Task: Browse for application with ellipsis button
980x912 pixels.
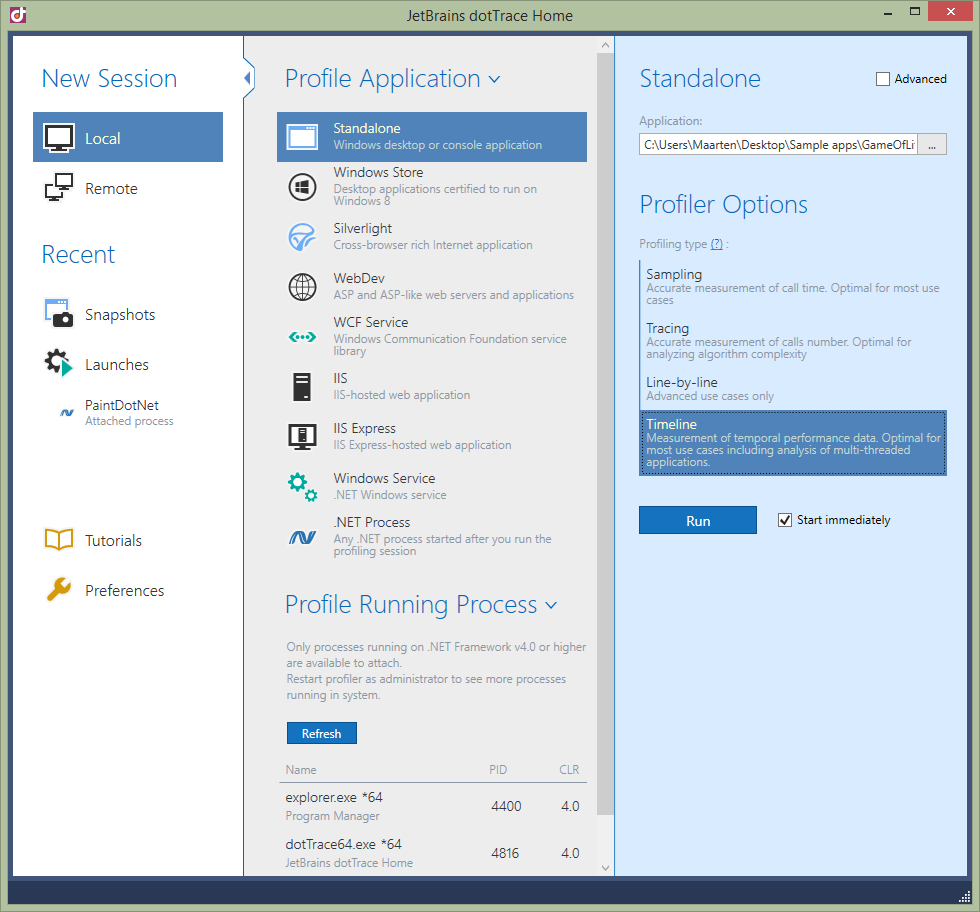Action: (932, 144)
